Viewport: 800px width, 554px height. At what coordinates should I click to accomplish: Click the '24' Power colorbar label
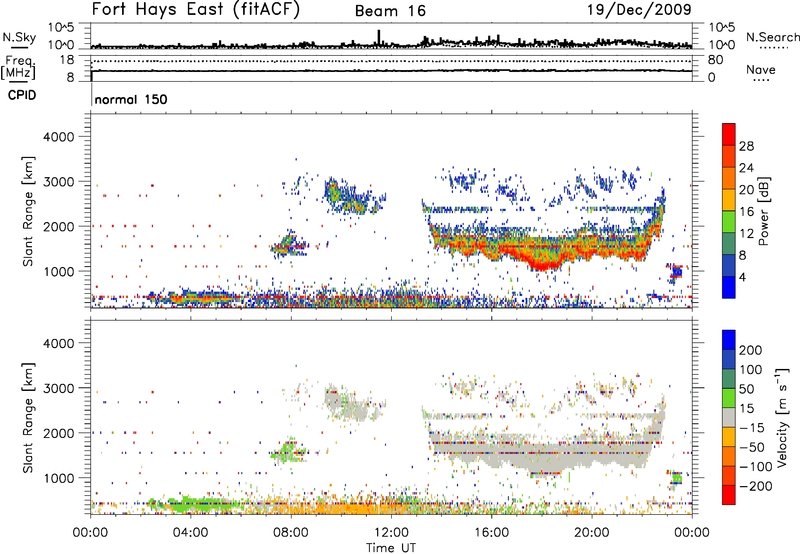tap(746, 168)
